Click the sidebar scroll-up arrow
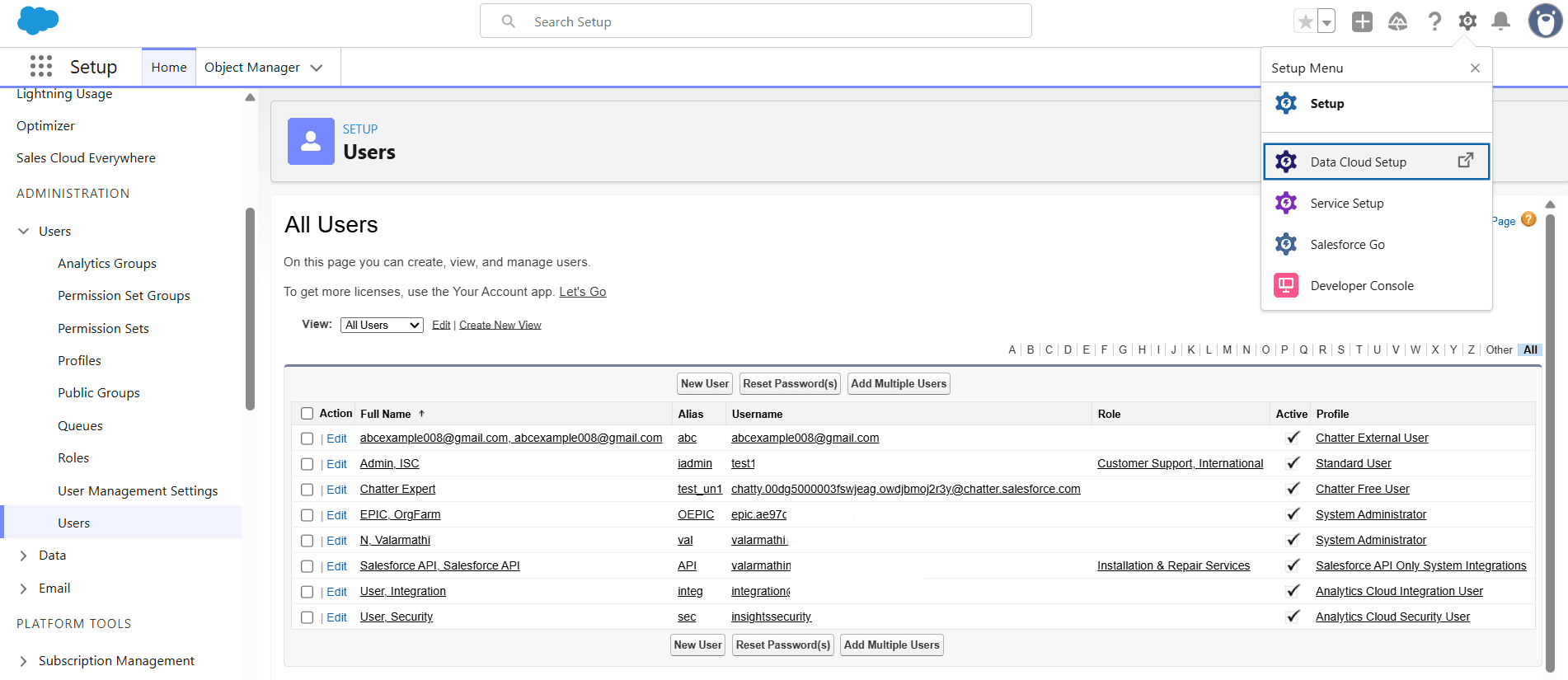Image resolution: width=1568 pixels, height=680 pixels. tap(250, 97)
